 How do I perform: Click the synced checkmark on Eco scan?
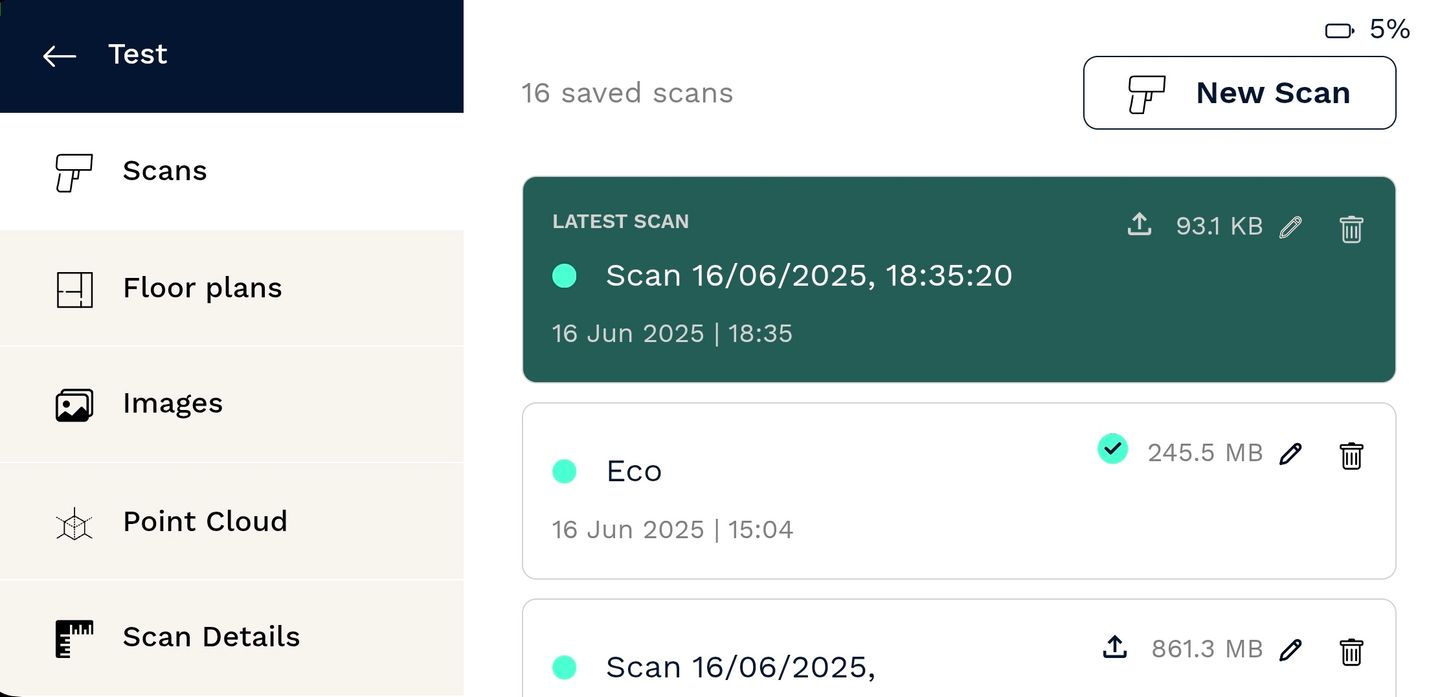[1112, 448]
